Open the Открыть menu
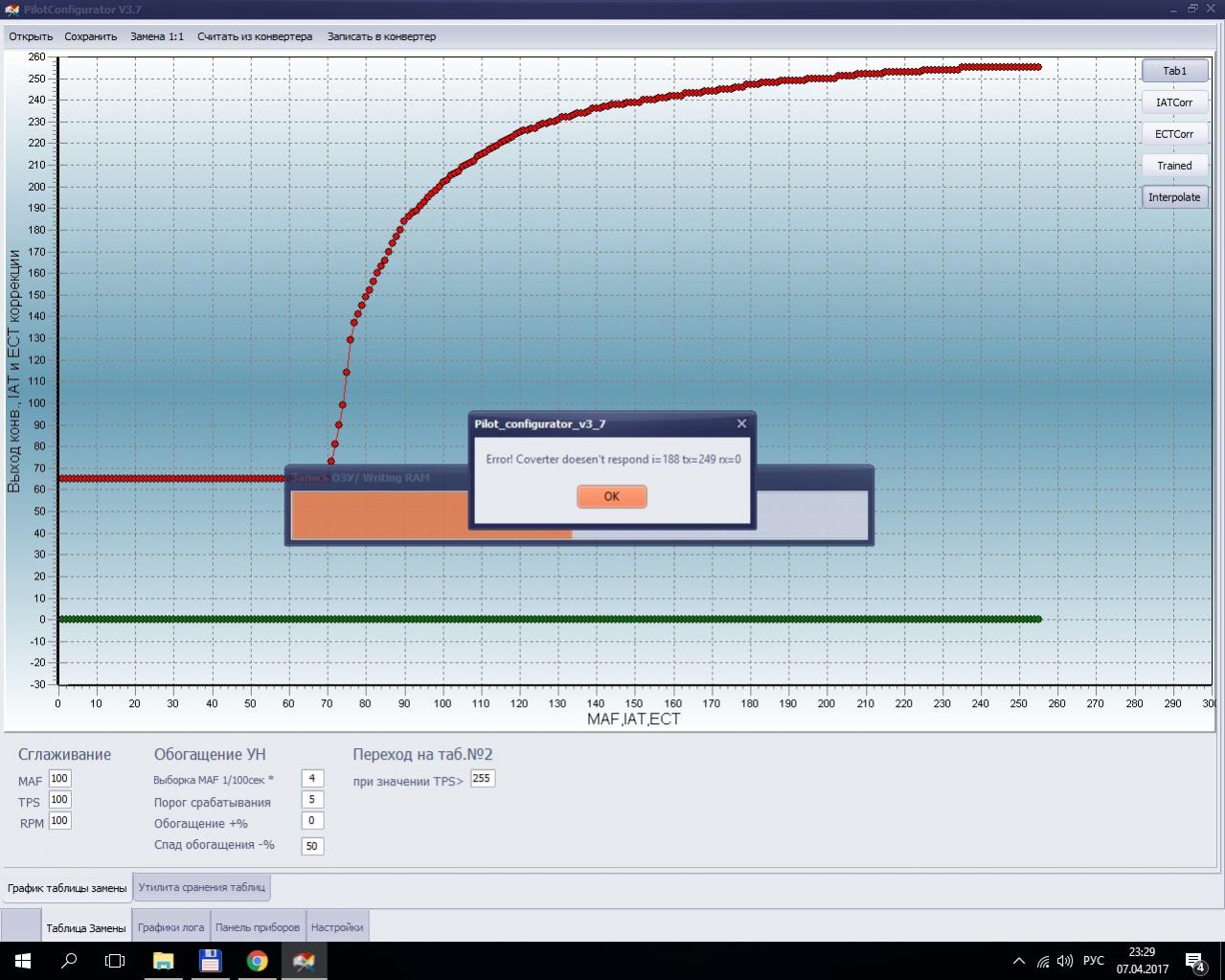Image resolution: width=1225 pixels, height=980 pixels. coord(31,36)
